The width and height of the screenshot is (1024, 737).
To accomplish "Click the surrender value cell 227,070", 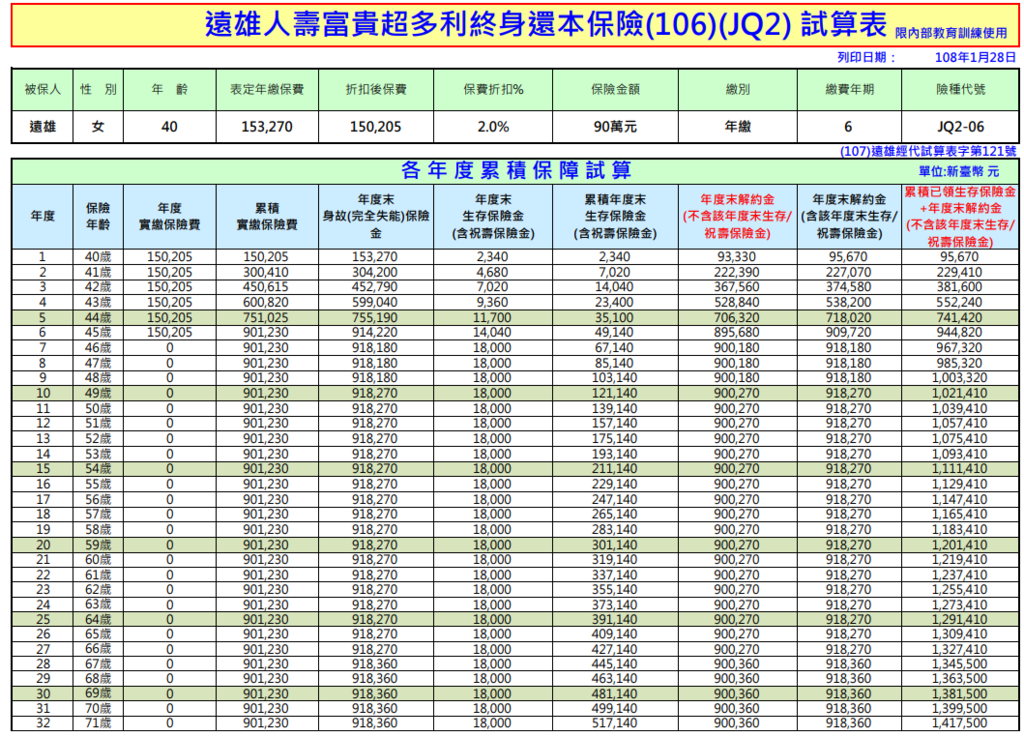I will tap(848, 272).
